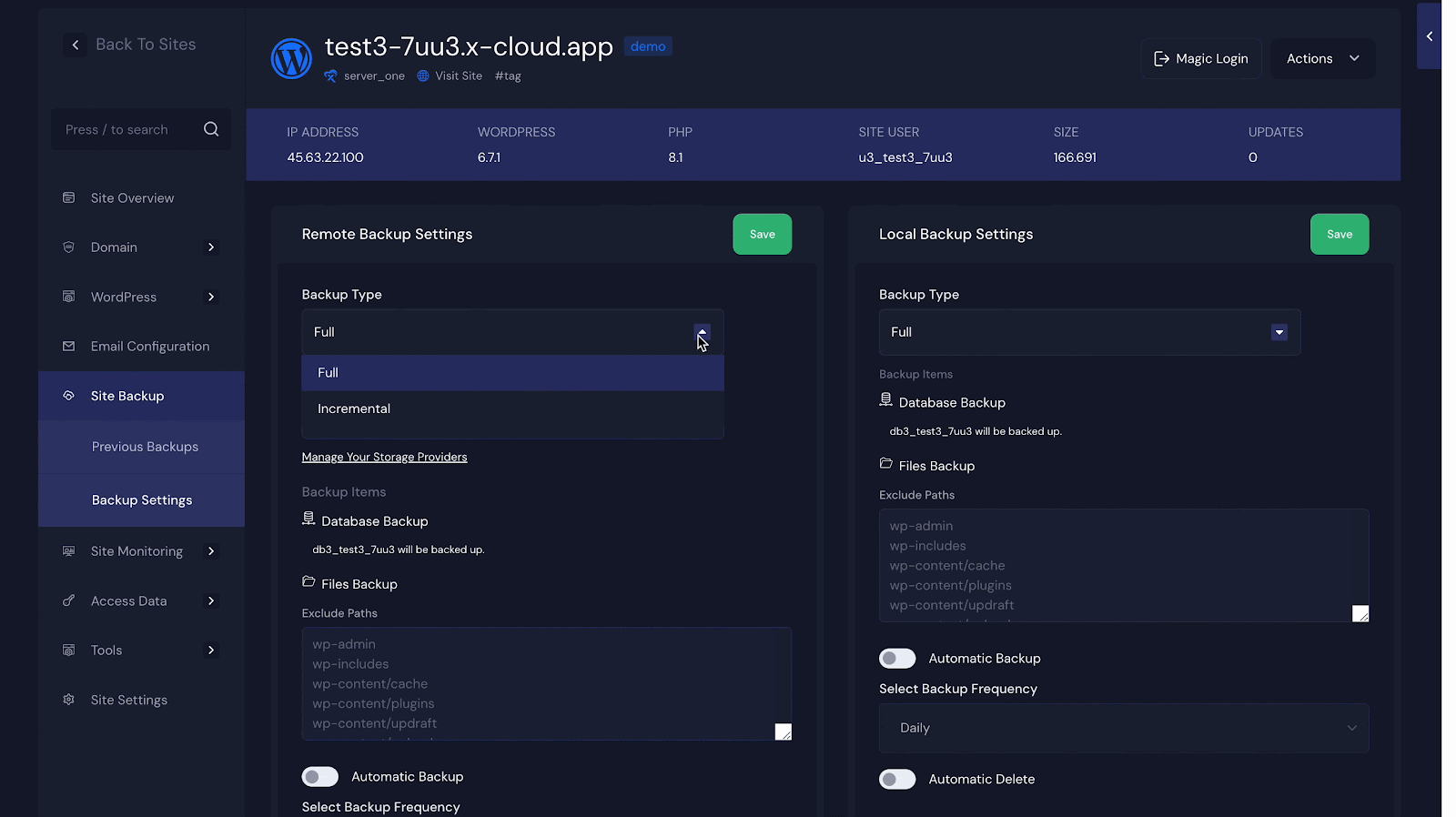The height and width of the screenshot is (817, 1456).
Task: Save Local Backup Settings
Action: point(1340,234)
